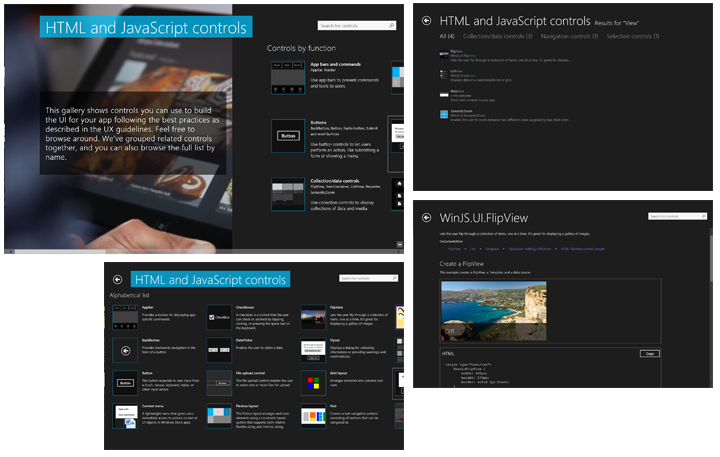
Task: Open the App bars and commands tile thumbnail
Action: click(x=288, y=78)
